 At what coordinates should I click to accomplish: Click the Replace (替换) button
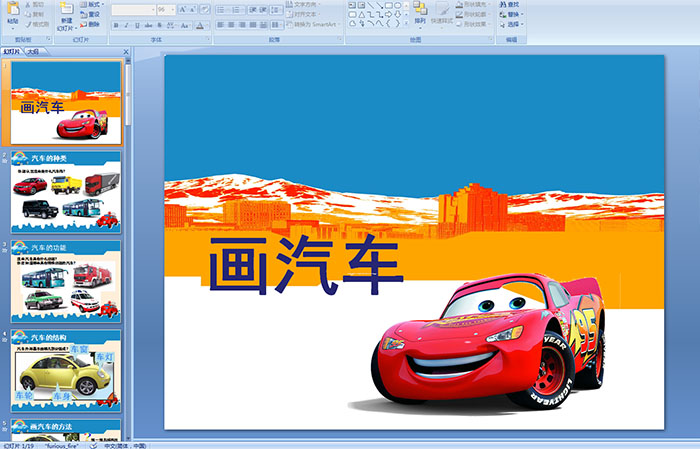point(512,14)
